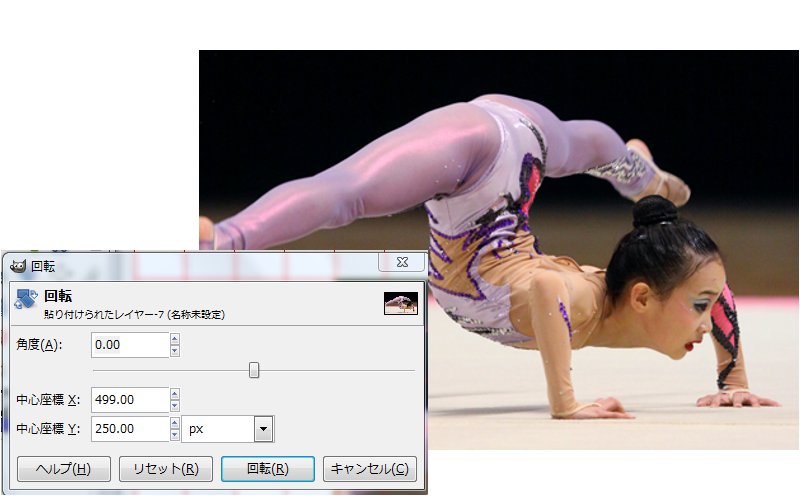Decrease center Y with down stepper arrow

(x=175, y=435)
